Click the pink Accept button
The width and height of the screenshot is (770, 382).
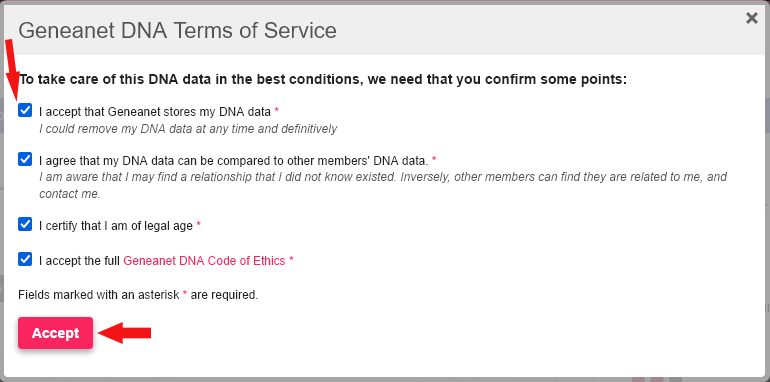pos(55,333)
